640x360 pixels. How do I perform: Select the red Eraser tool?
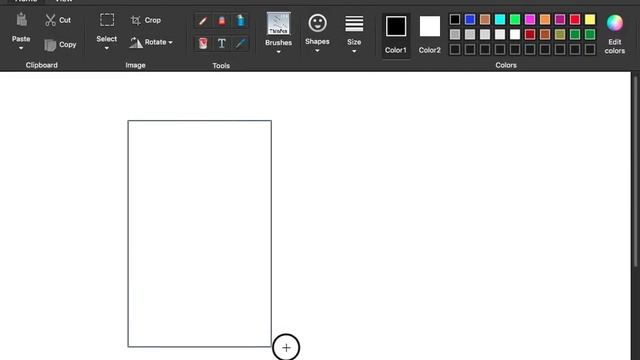[222, 20]
